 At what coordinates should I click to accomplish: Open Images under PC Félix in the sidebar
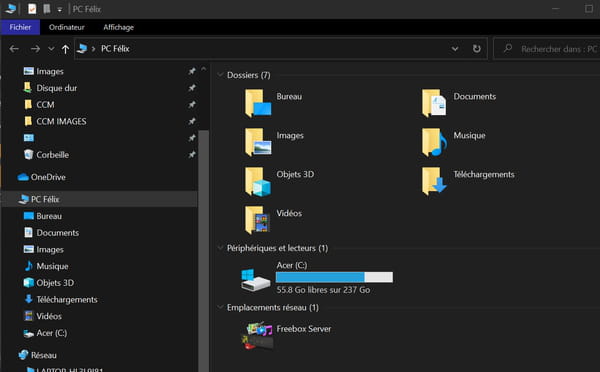point(50,250)
